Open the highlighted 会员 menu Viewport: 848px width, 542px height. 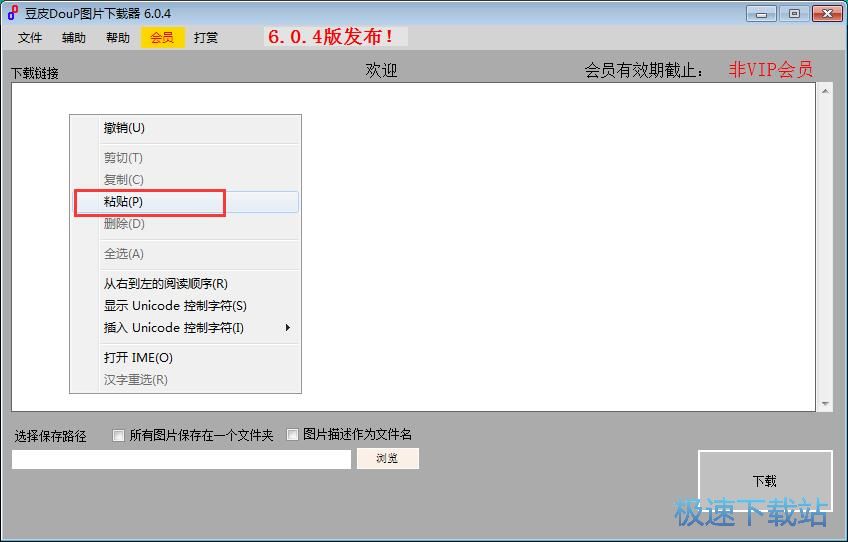pos(162,38)
